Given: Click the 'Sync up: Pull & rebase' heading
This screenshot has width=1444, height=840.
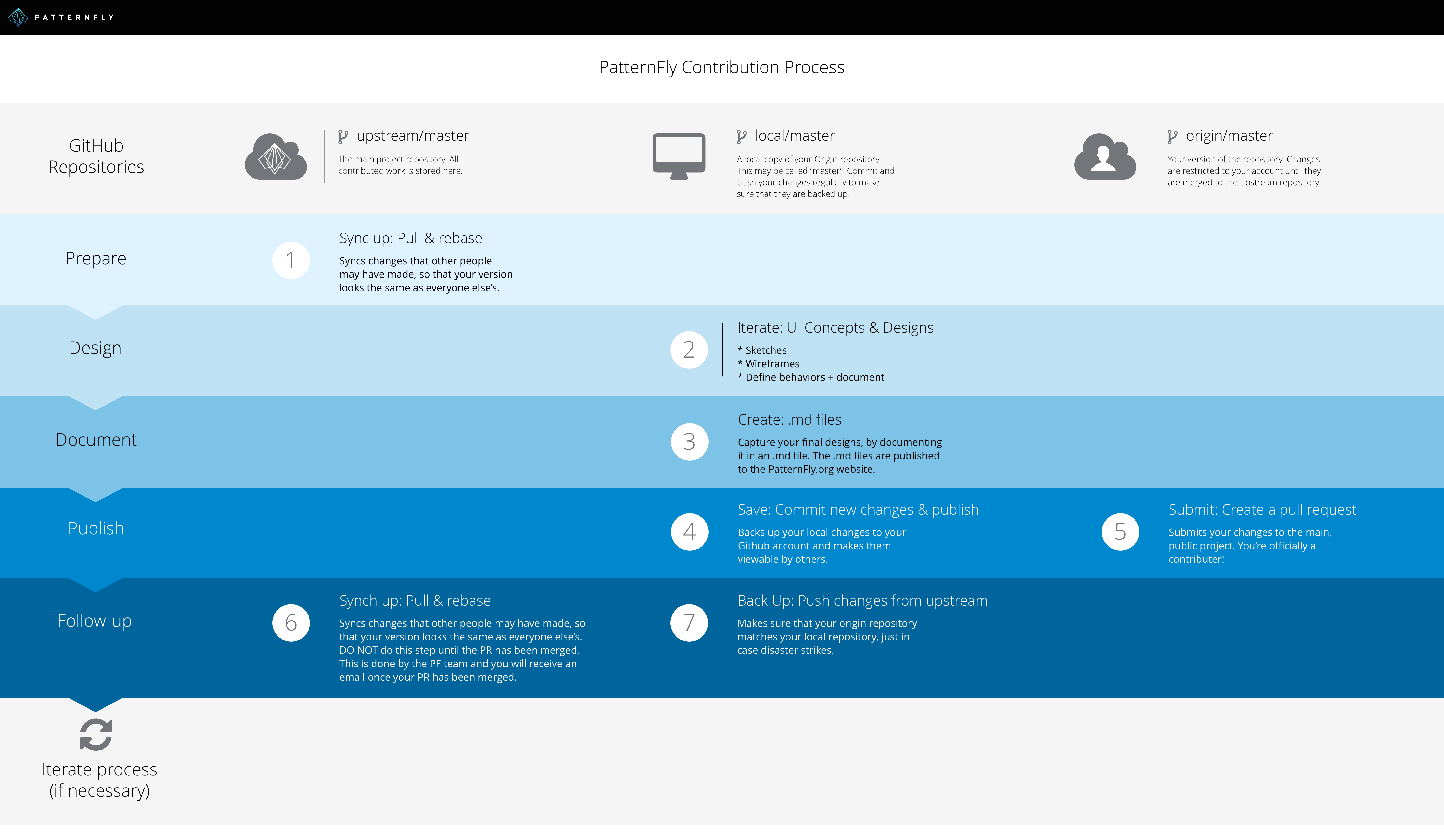Looking at the screenshot, I should click(x=410, y=238).
